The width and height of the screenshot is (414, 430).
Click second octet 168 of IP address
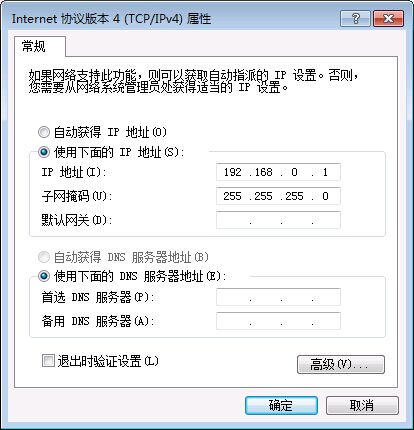click(263, 172)
